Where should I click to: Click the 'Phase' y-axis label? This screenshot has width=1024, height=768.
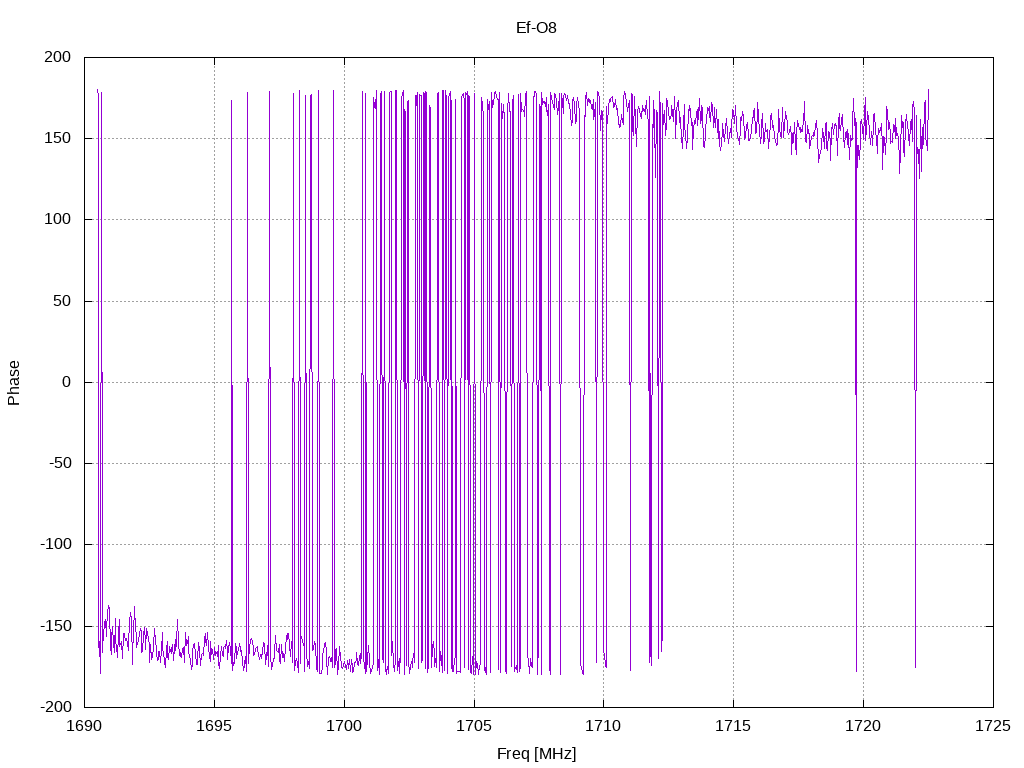14,383
